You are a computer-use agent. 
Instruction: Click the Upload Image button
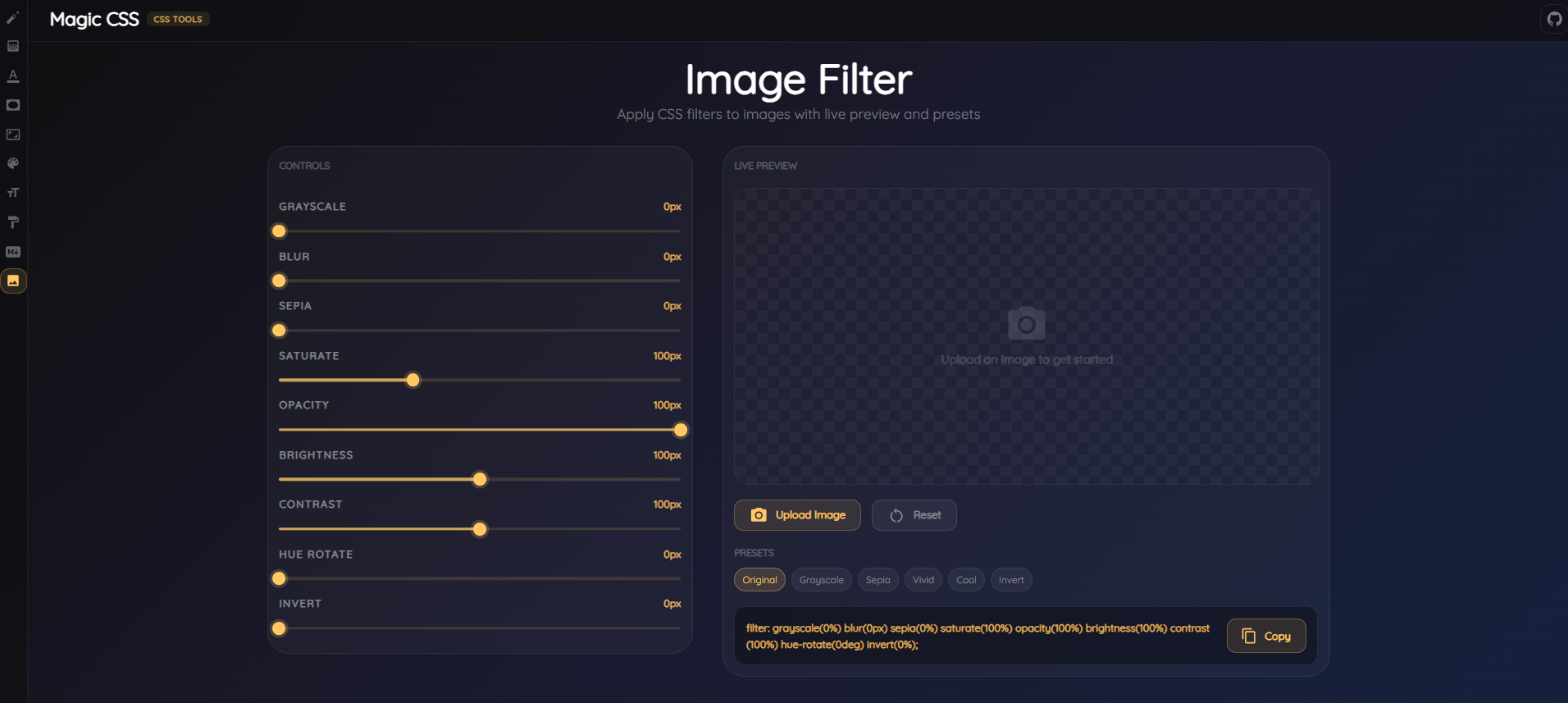[797, 515]
